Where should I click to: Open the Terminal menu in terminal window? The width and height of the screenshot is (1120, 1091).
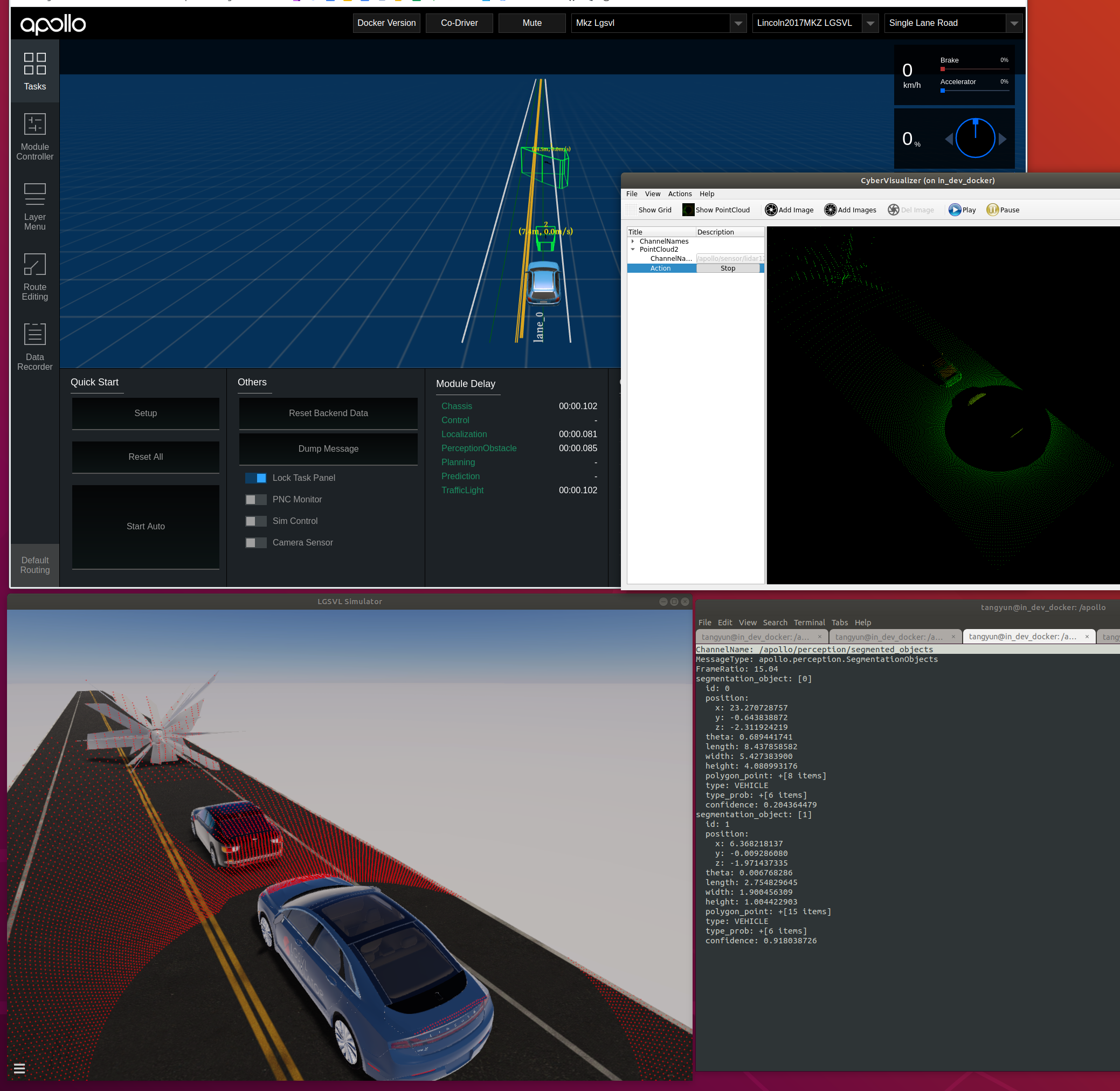click(x=808, y=622)
